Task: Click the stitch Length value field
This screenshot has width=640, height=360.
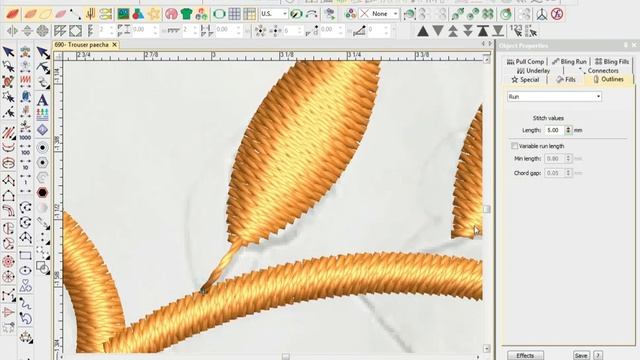Action: pyautogui.click(x=555, y=130)
